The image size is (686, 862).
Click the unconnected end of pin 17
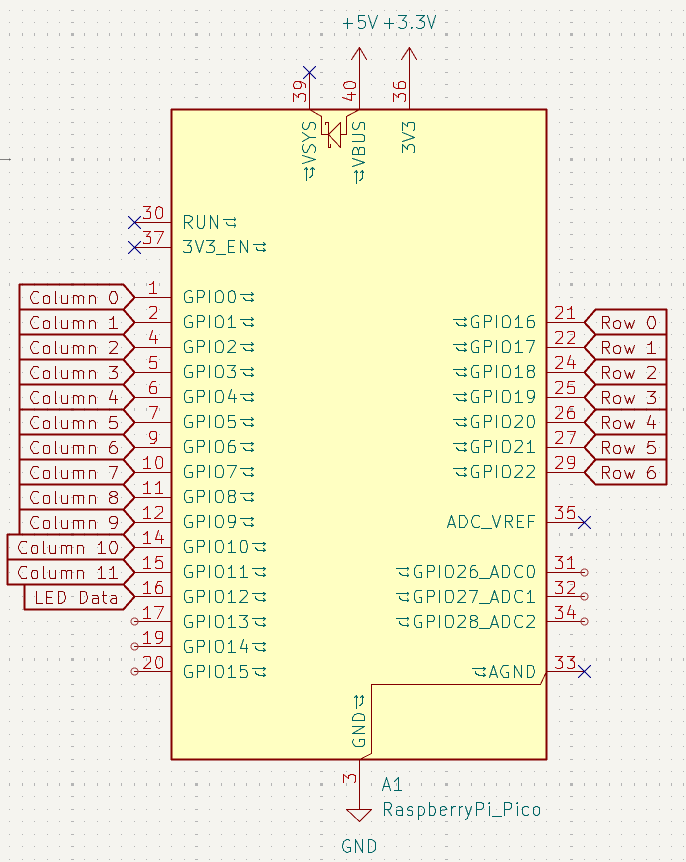(x=135, y=622)
